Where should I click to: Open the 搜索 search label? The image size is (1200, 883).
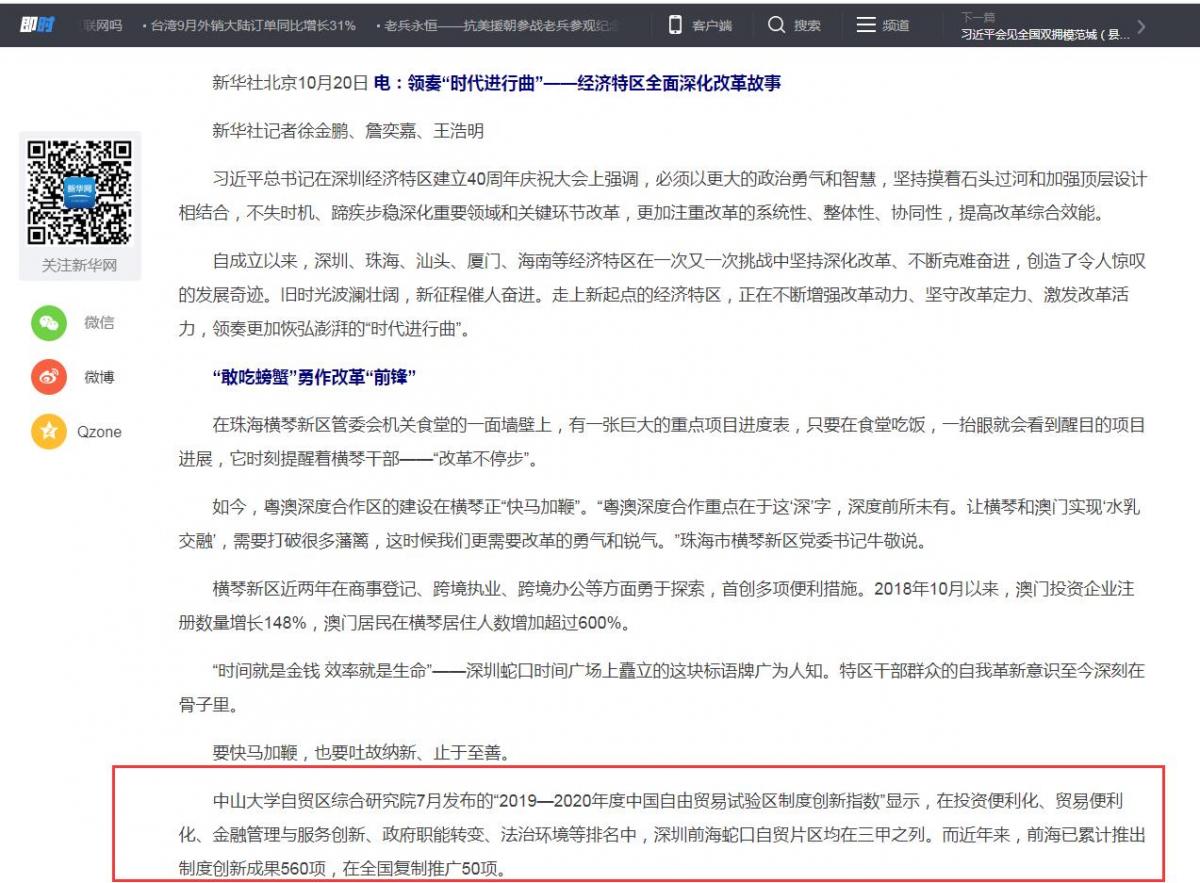point(807,26)
